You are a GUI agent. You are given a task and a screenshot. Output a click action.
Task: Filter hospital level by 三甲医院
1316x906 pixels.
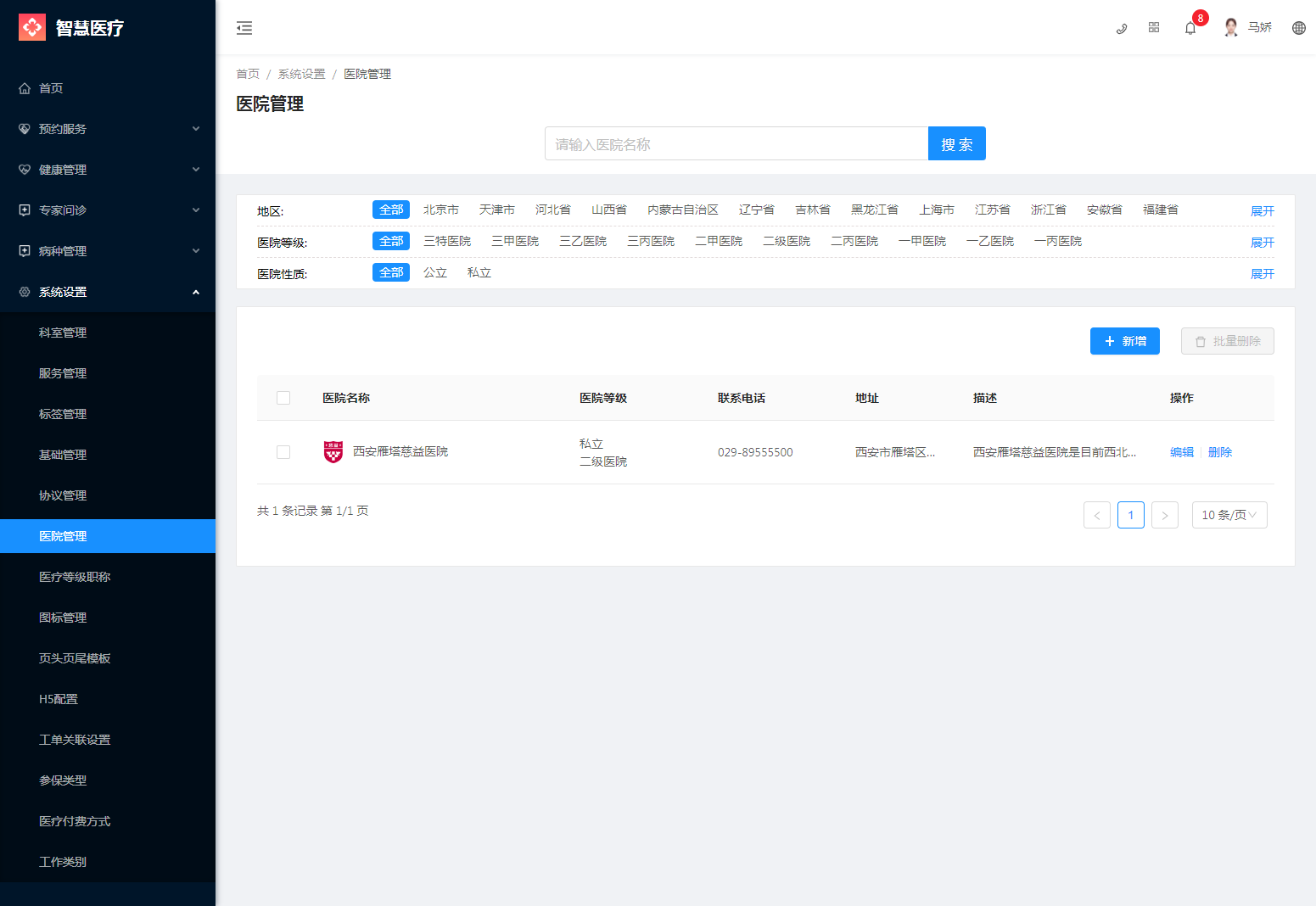515,241
